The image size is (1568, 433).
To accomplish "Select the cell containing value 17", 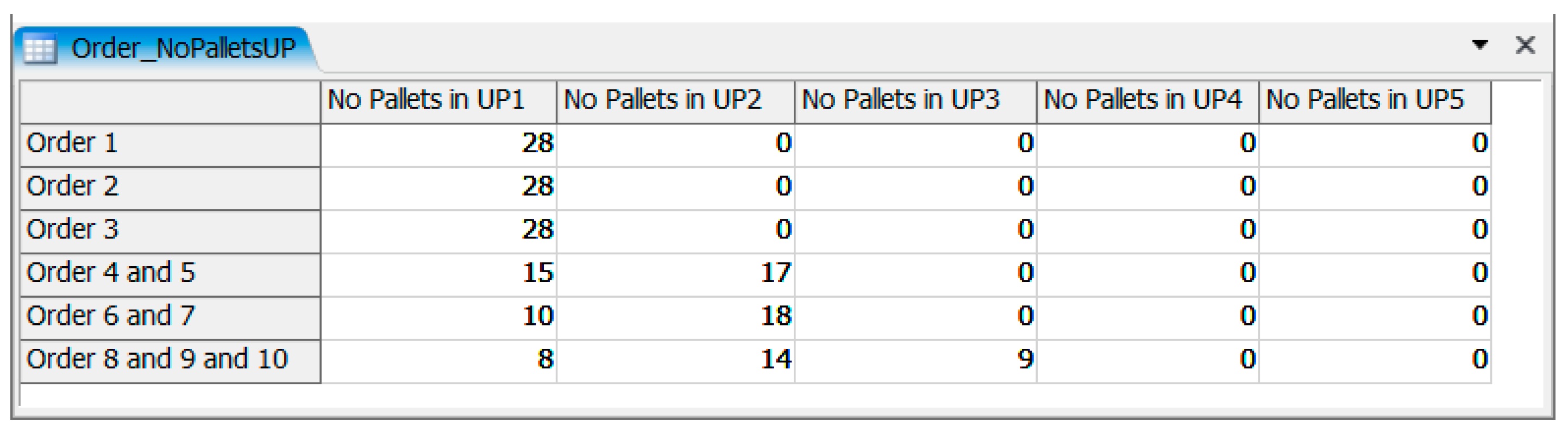I will (x=674, y=274).
